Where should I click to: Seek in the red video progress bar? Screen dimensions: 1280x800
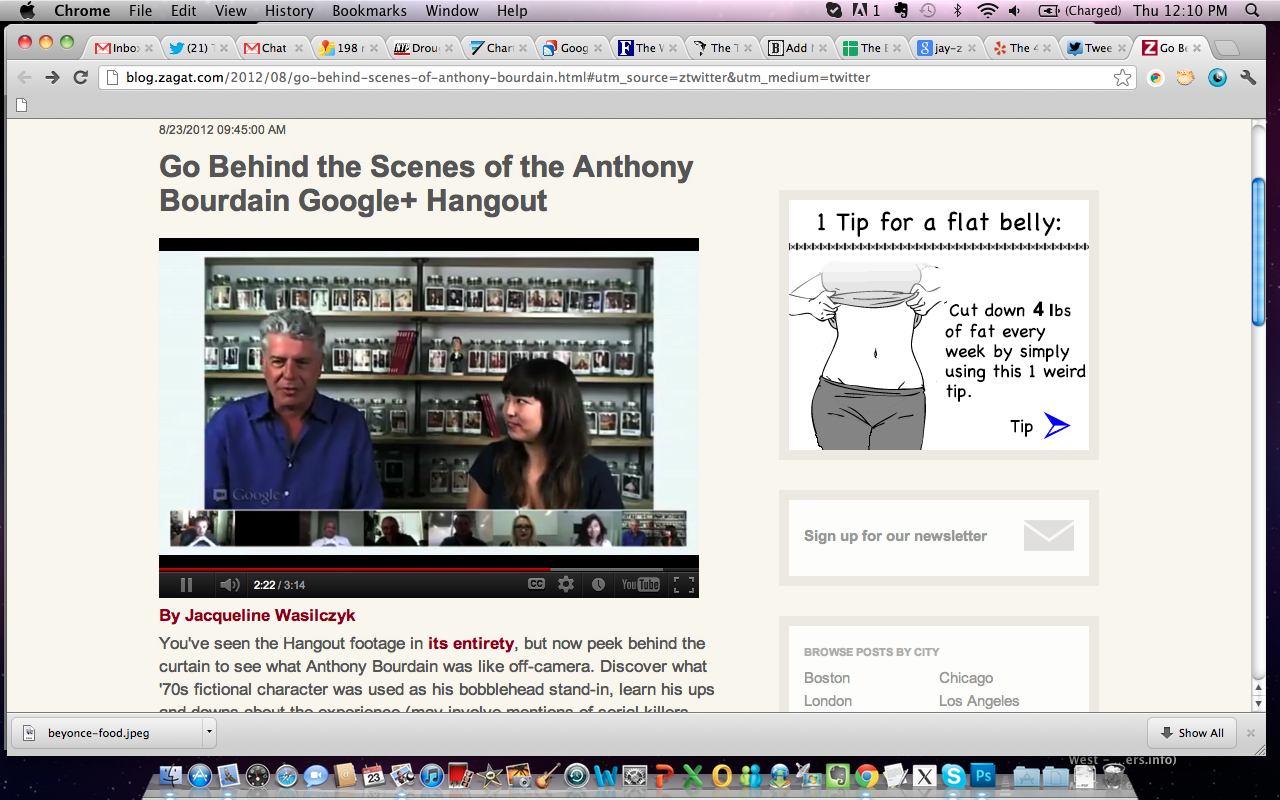pos(400,569)
